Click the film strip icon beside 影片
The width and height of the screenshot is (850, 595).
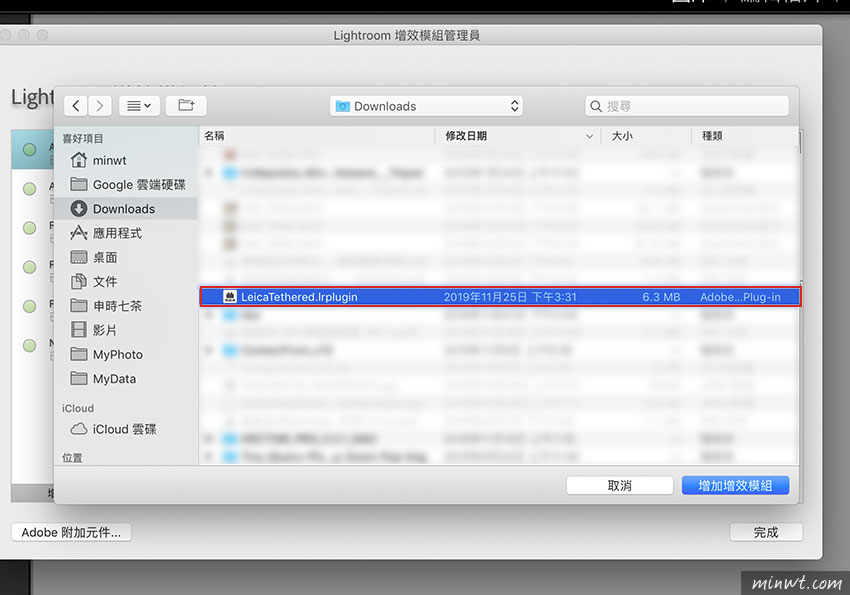tap(79, 329)
